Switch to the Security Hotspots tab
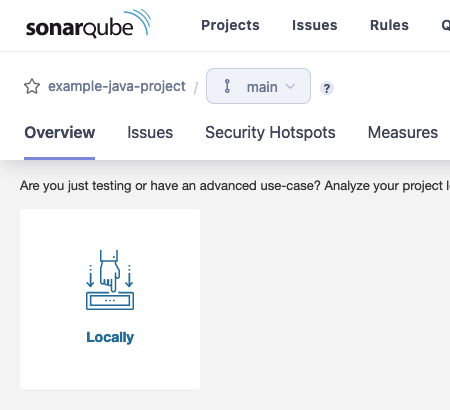450x410 pixels. pyautogui.click(x=270, y=133)
